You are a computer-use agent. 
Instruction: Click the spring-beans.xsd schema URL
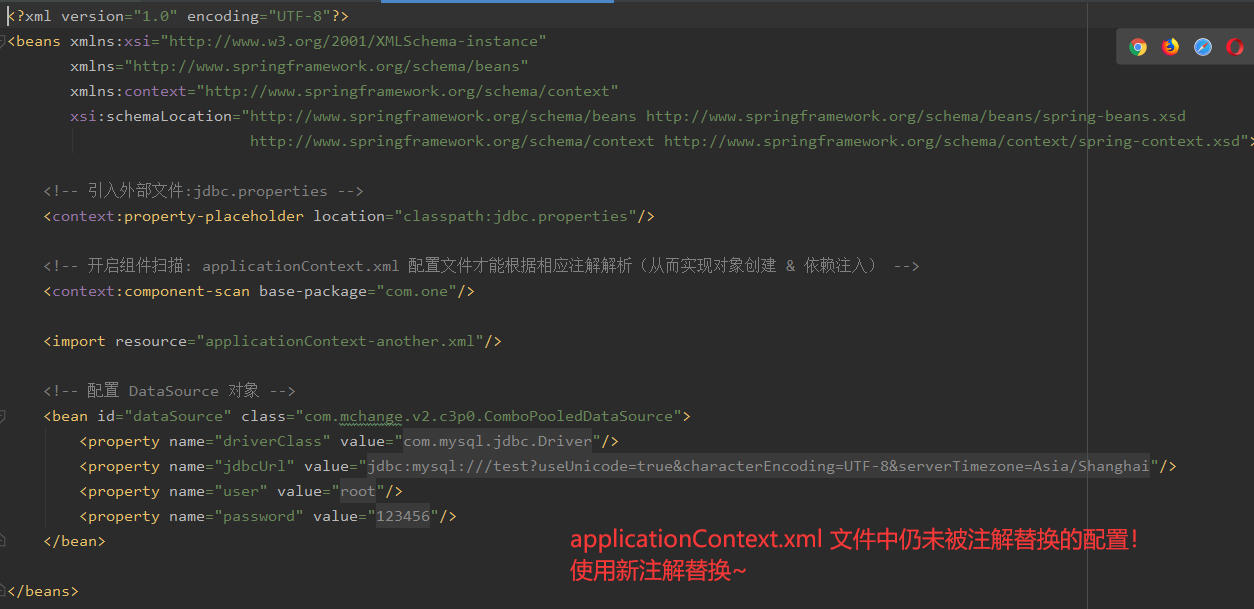[x=916, y=116]
